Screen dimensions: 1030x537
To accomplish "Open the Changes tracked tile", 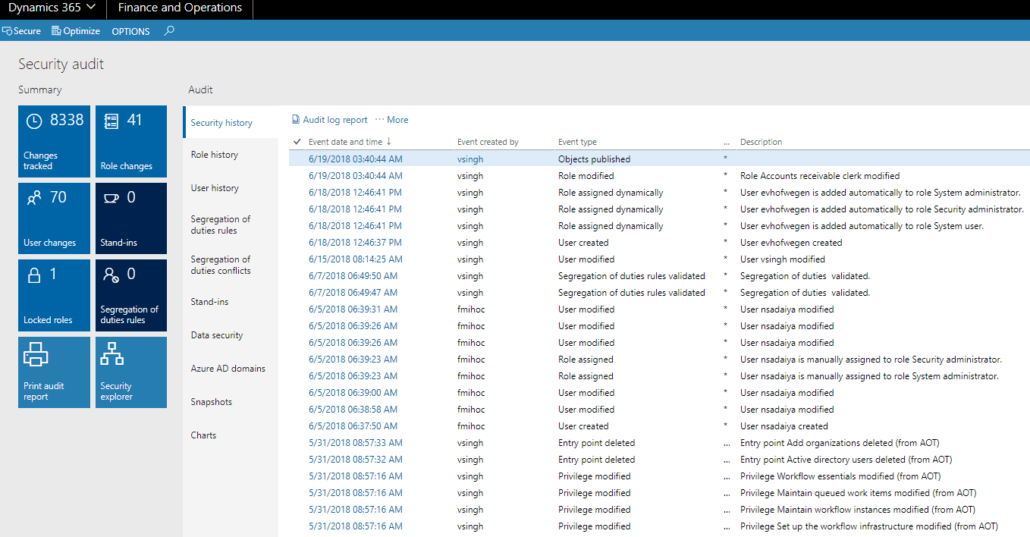I will click(54, 141).
